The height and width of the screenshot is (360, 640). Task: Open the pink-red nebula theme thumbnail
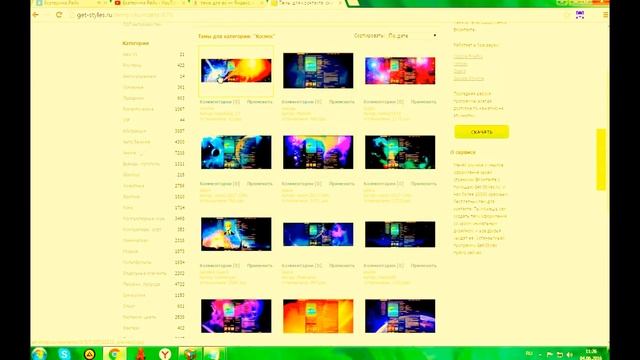[400, 71]
